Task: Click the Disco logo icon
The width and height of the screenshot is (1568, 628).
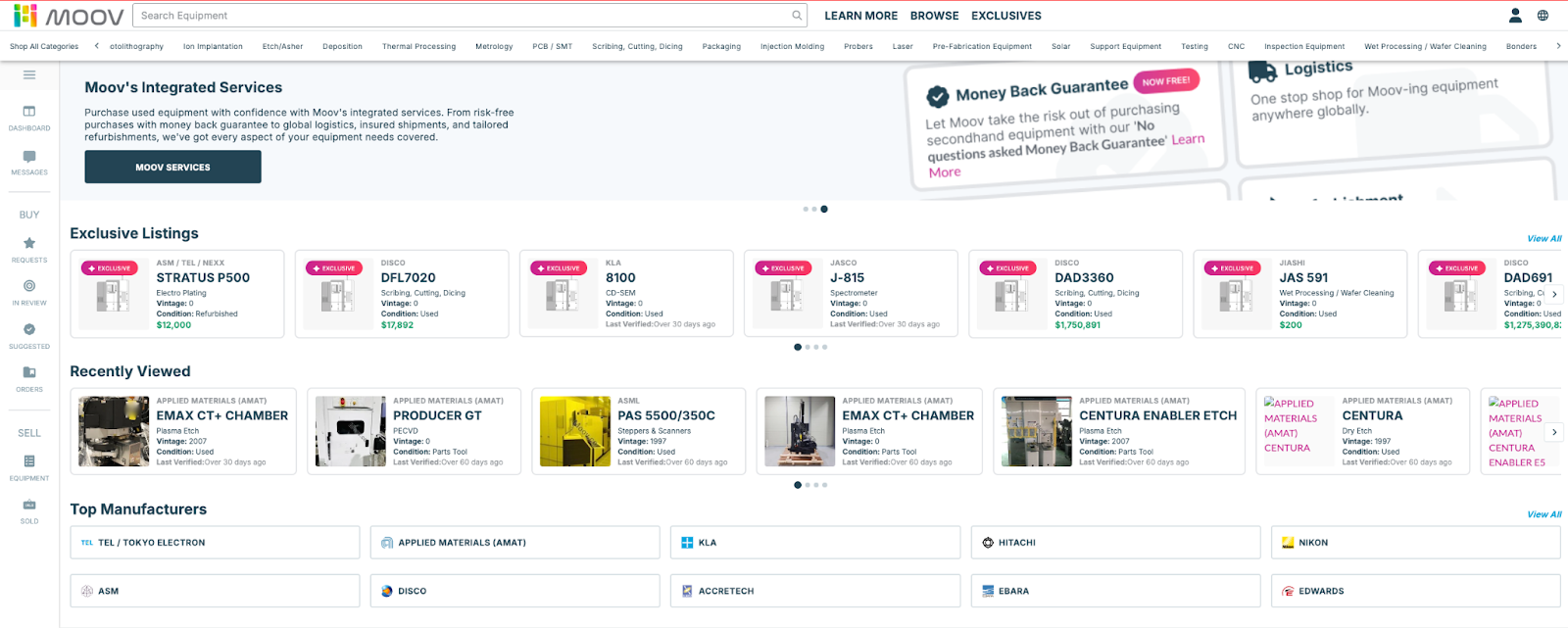Action: point(387,592)
